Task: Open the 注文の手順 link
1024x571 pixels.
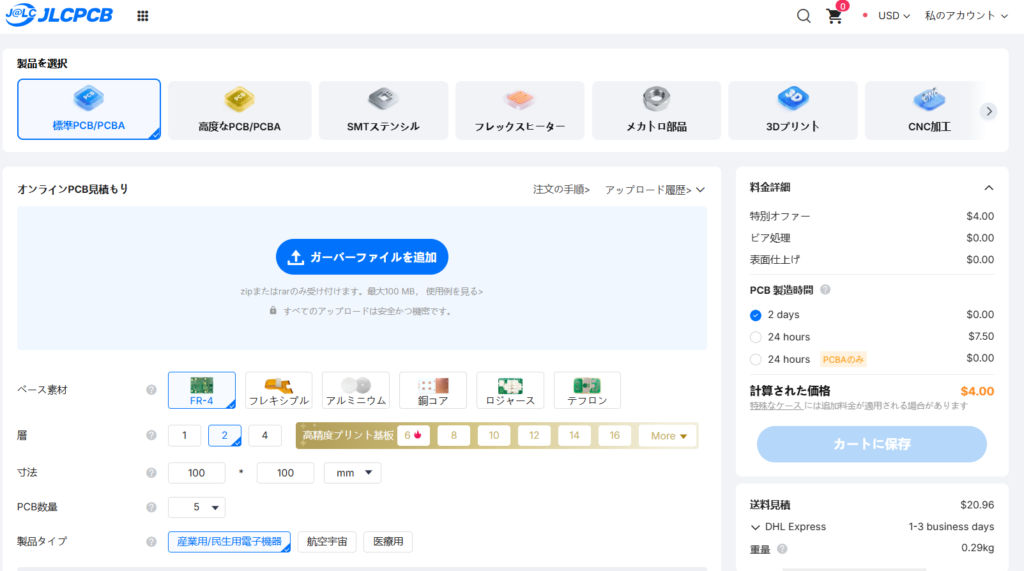Action: point(561,190)
